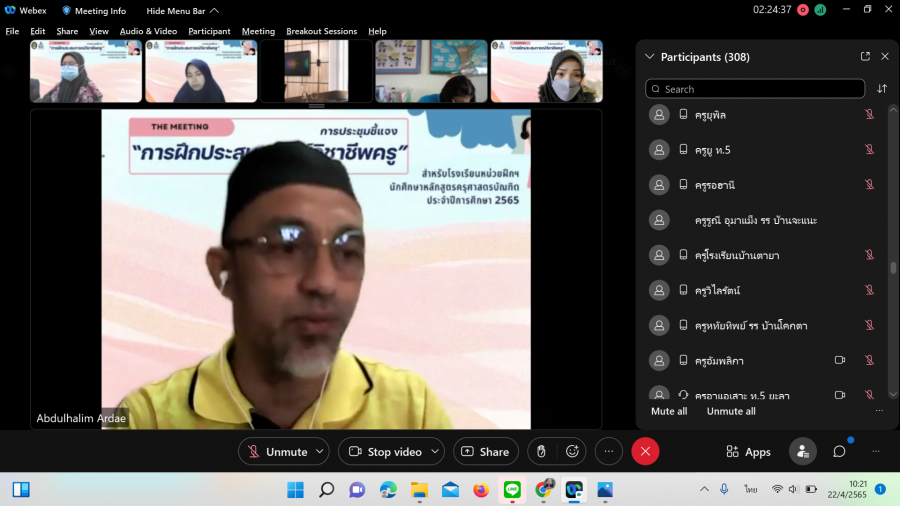900x506 pixels.
Task: Pop out the Participants panel
Action: pos(865,57)
